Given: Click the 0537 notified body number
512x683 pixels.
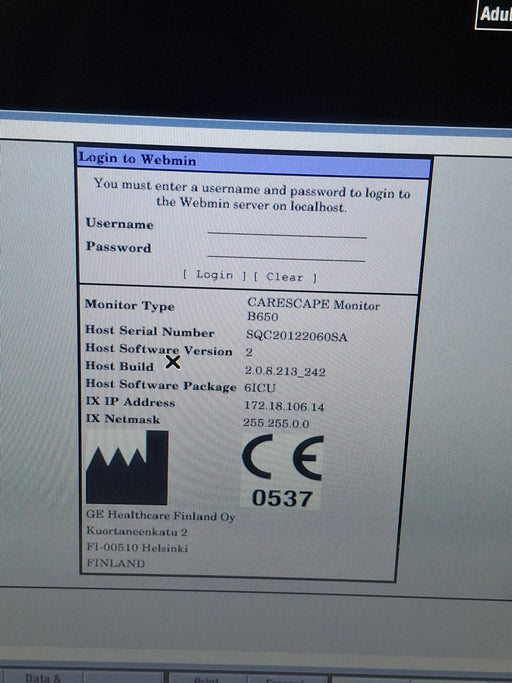Looking at the screenshot, I should click(x=282, y=498).
